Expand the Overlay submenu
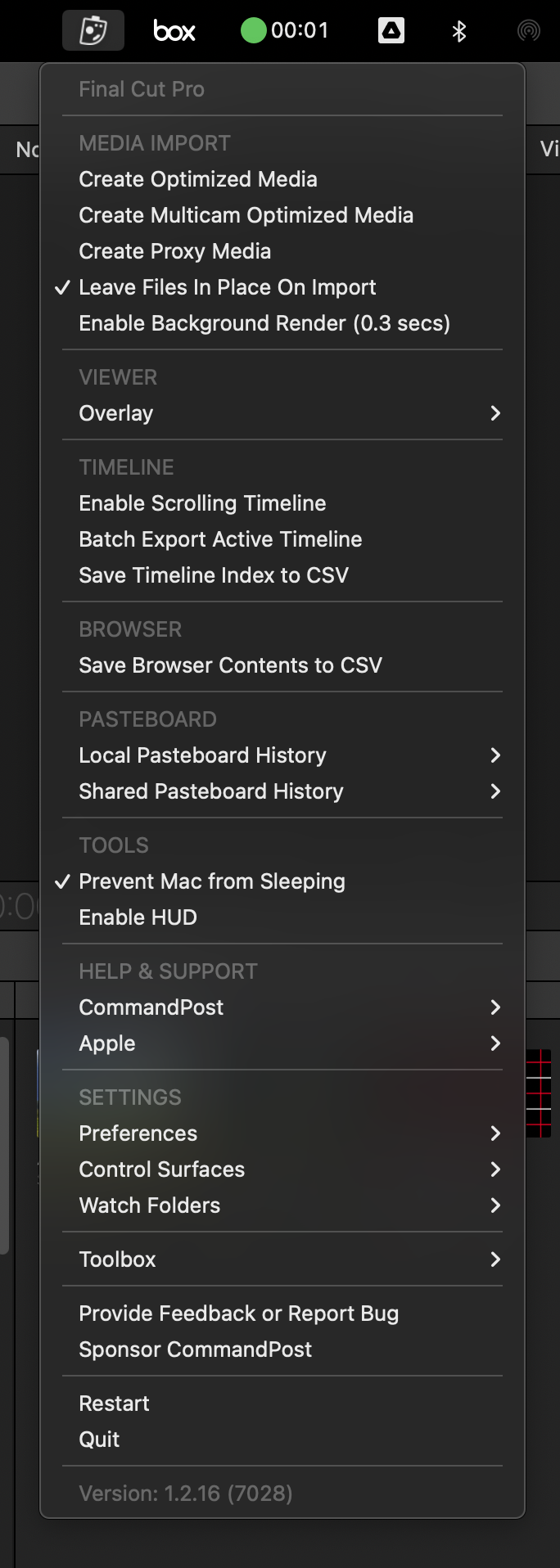Screen dimensions: 560x1568 [x=282, y=413]
